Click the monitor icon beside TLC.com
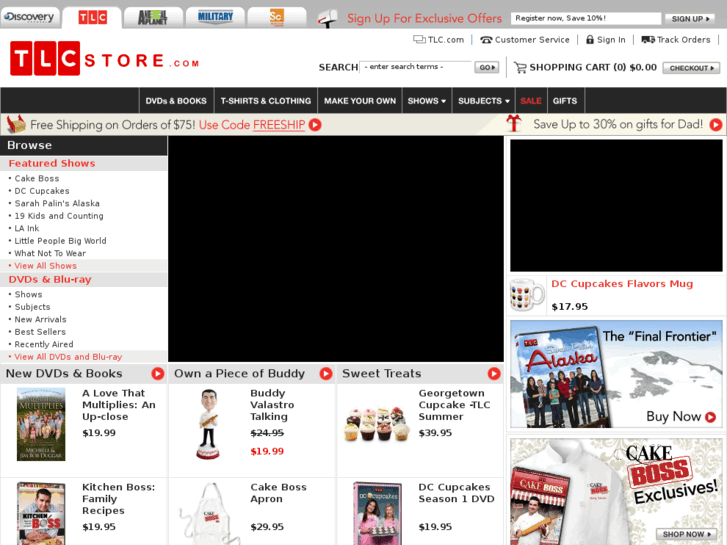This screenshot has width=727, height=545. tap(419, 40)
